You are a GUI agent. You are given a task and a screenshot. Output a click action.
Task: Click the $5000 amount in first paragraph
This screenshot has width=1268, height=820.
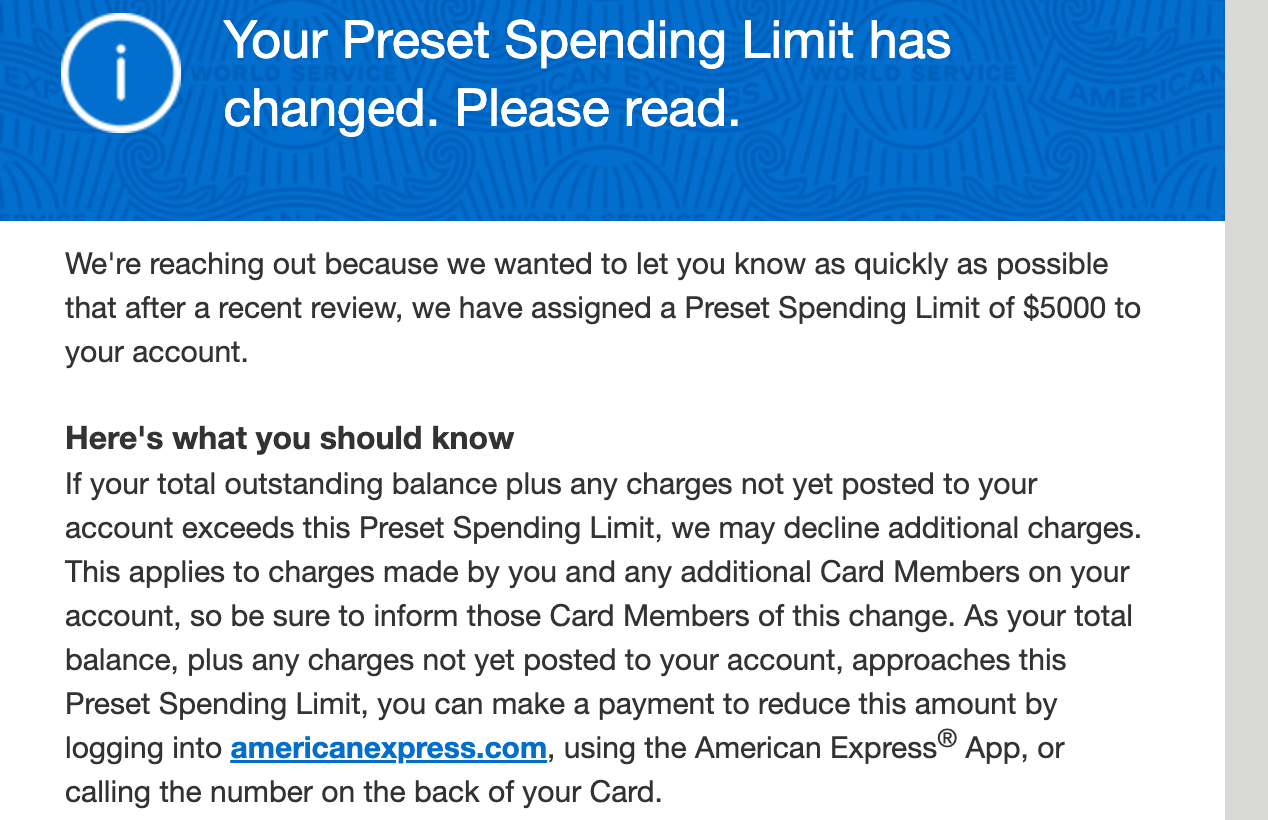(1065, 308)
